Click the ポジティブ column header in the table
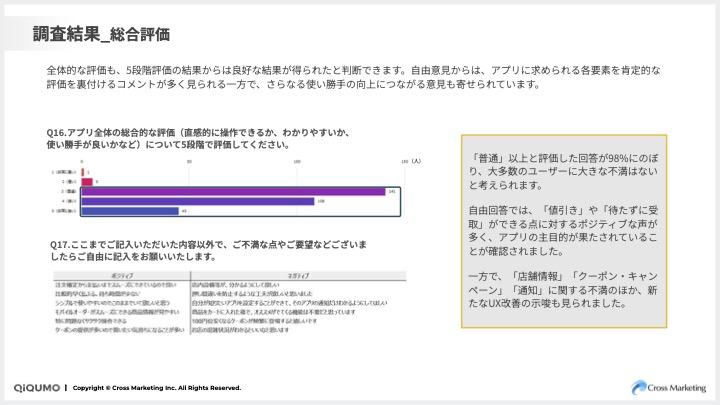Viewport: 720px width, 405px height. click(x=122, y=276)
